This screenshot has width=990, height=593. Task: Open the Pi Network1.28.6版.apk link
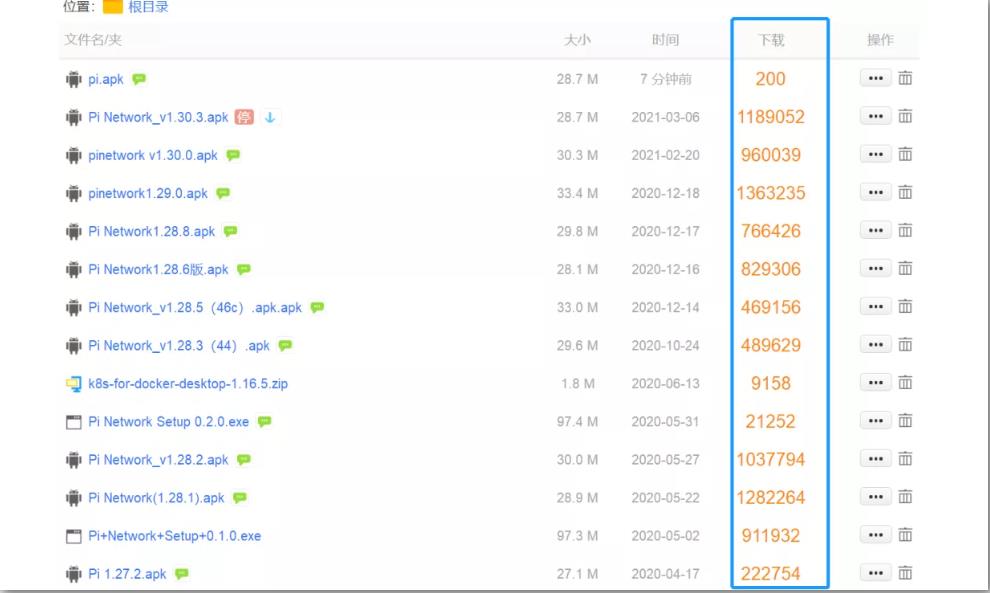tap(158, 269)
